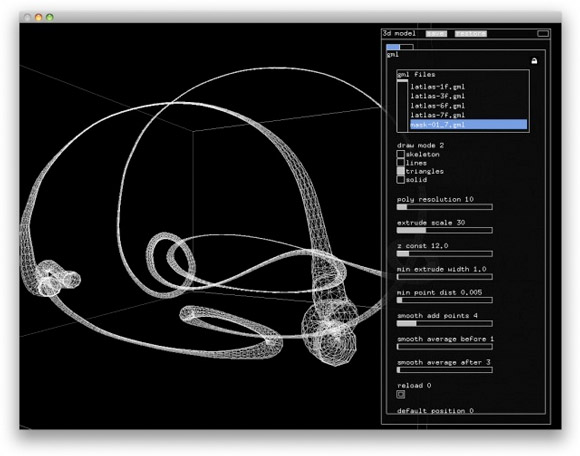
Task: Switch to the second empty panel tab
Action: click(407, 47)
